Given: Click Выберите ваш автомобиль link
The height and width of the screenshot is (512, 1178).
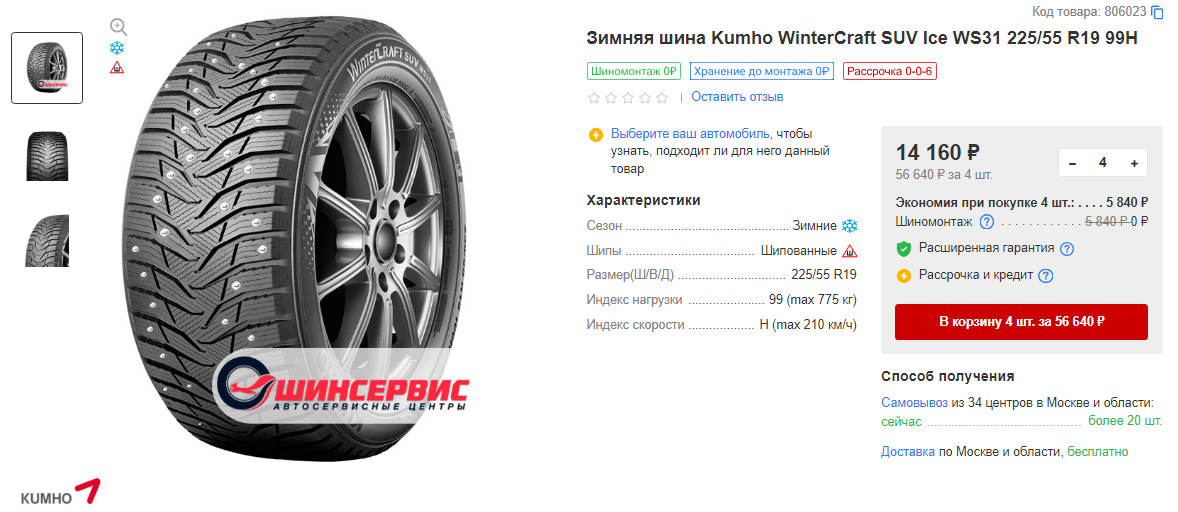Looking at the screenshot, I should 690,134.
